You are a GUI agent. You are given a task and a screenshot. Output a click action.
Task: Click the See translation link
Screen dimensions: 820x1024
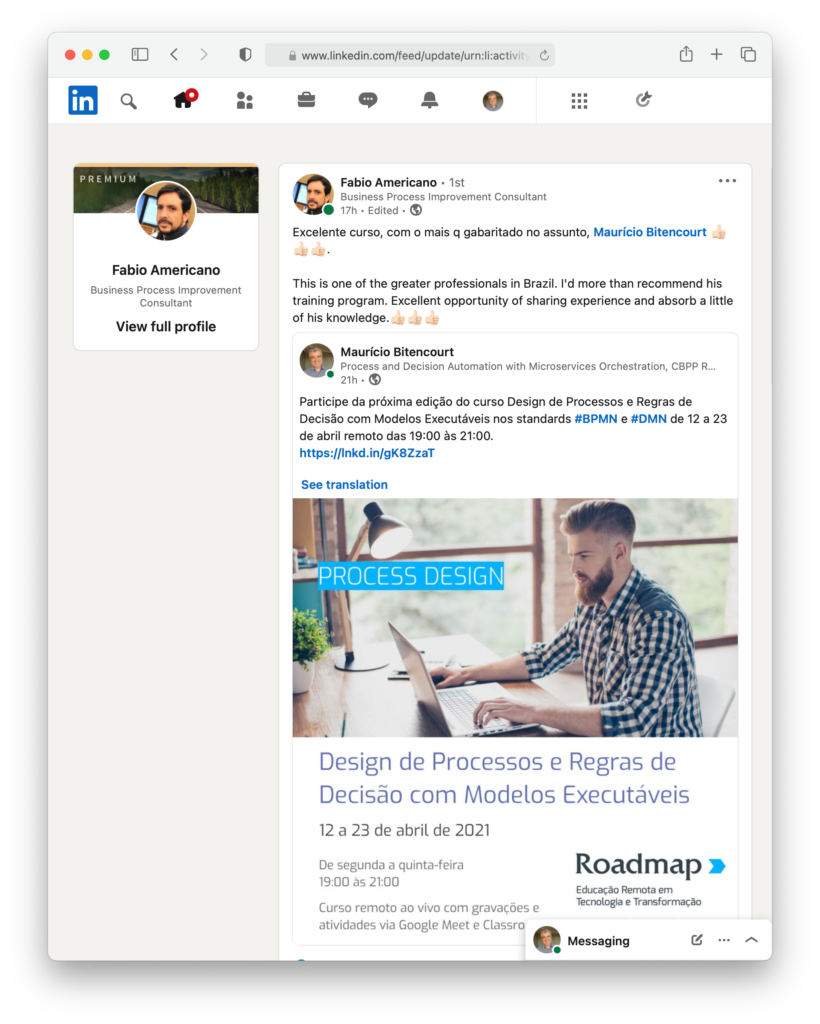click(344, 485)
